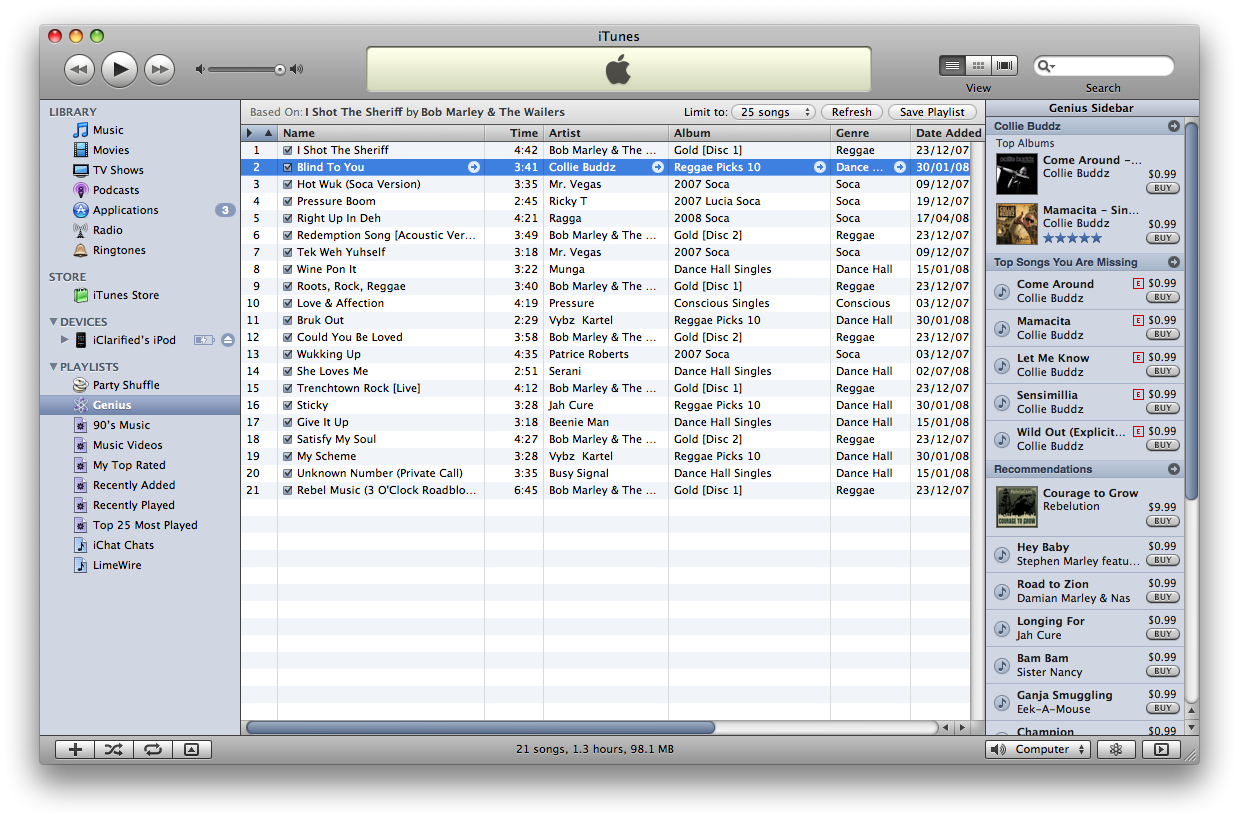Open the Limit to 25 songs dropdown

(x=773, y=113)
